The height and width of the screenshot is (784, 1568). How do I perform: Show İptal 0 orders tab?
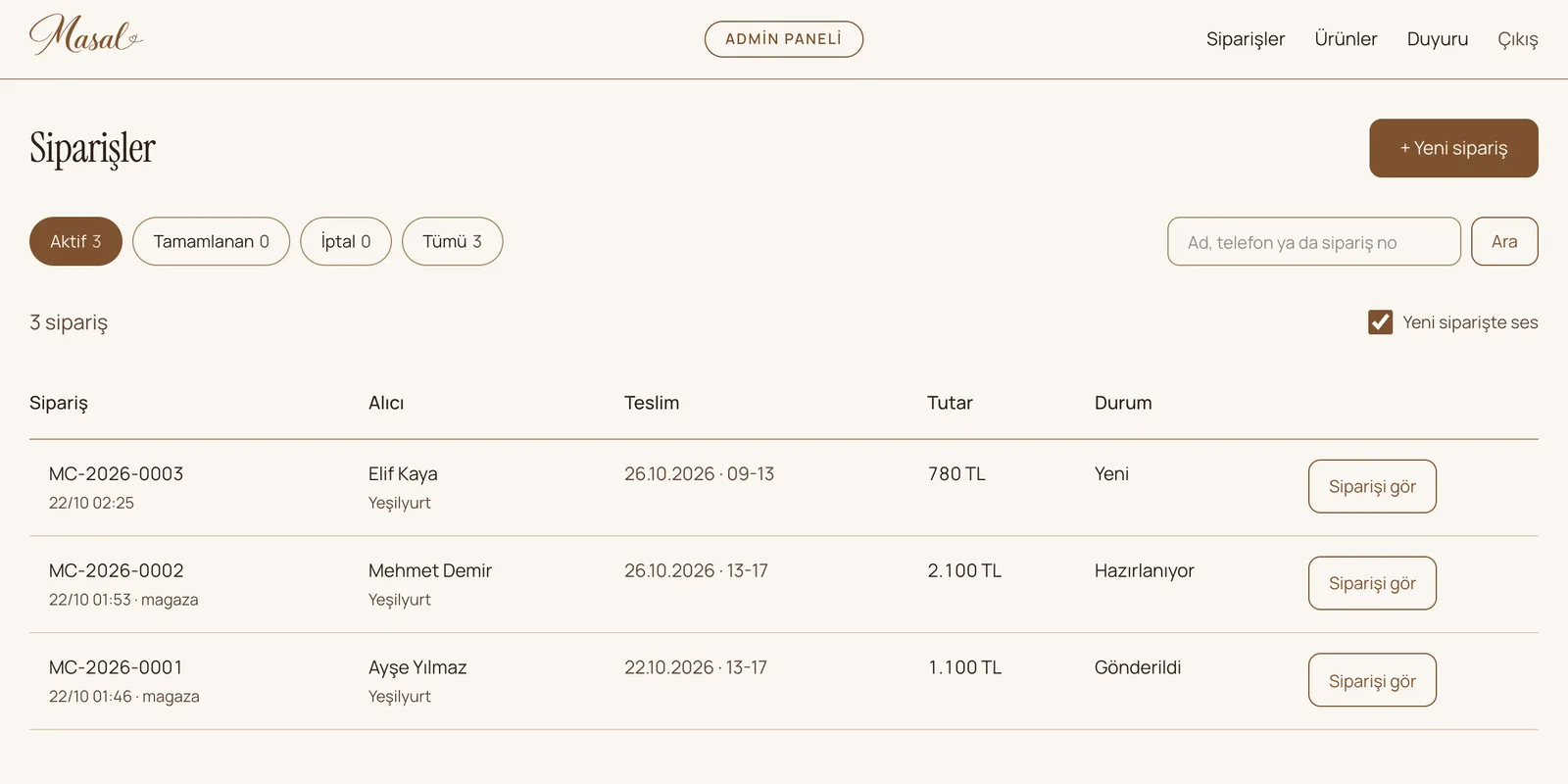(x=346, y=241)
